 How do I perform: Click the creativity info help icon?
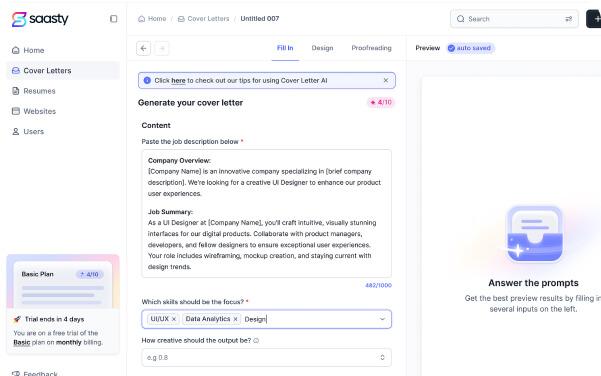click(x=256, y=340)
